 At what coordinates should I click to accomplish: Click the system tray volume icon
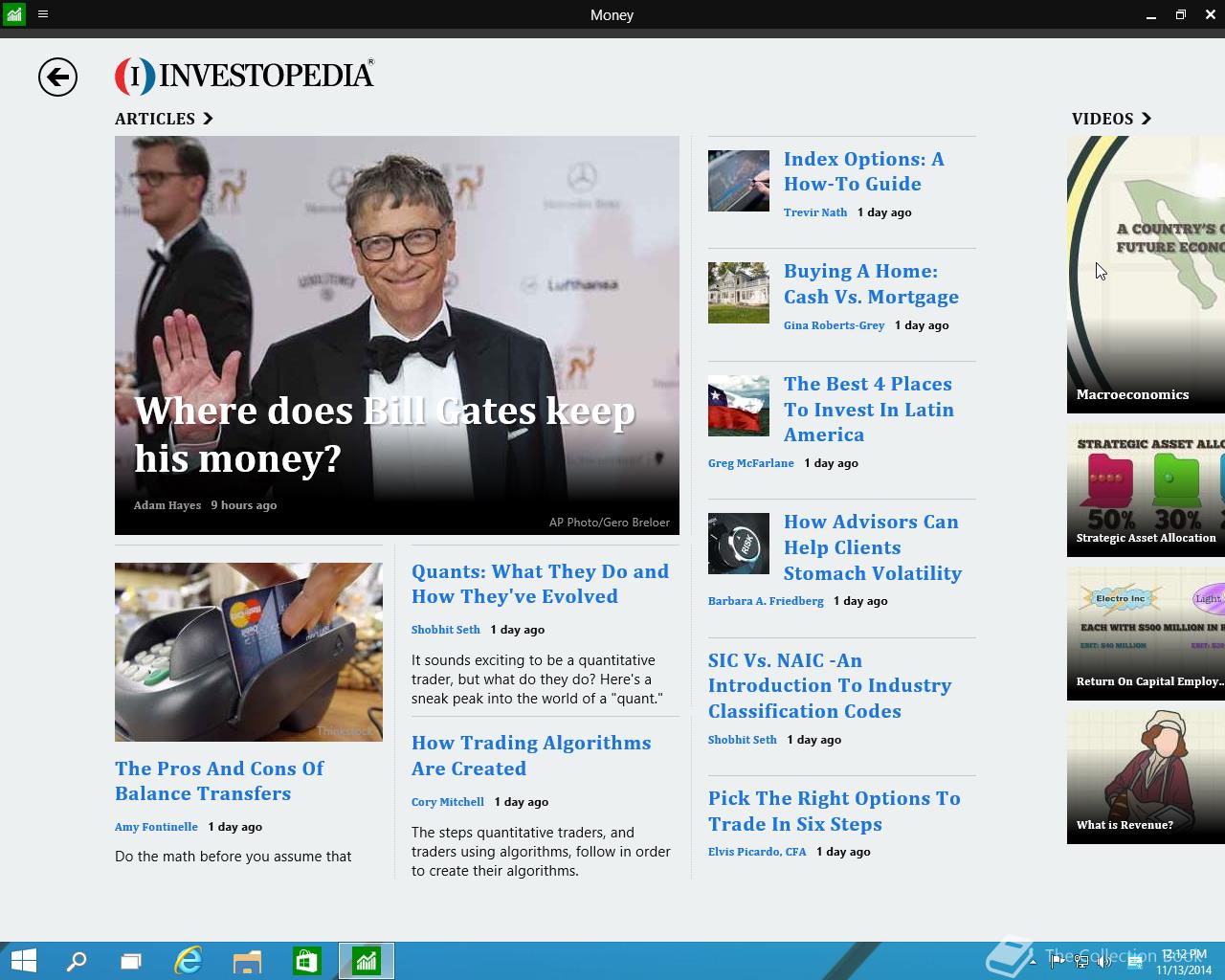click(x=1104, y=962)
